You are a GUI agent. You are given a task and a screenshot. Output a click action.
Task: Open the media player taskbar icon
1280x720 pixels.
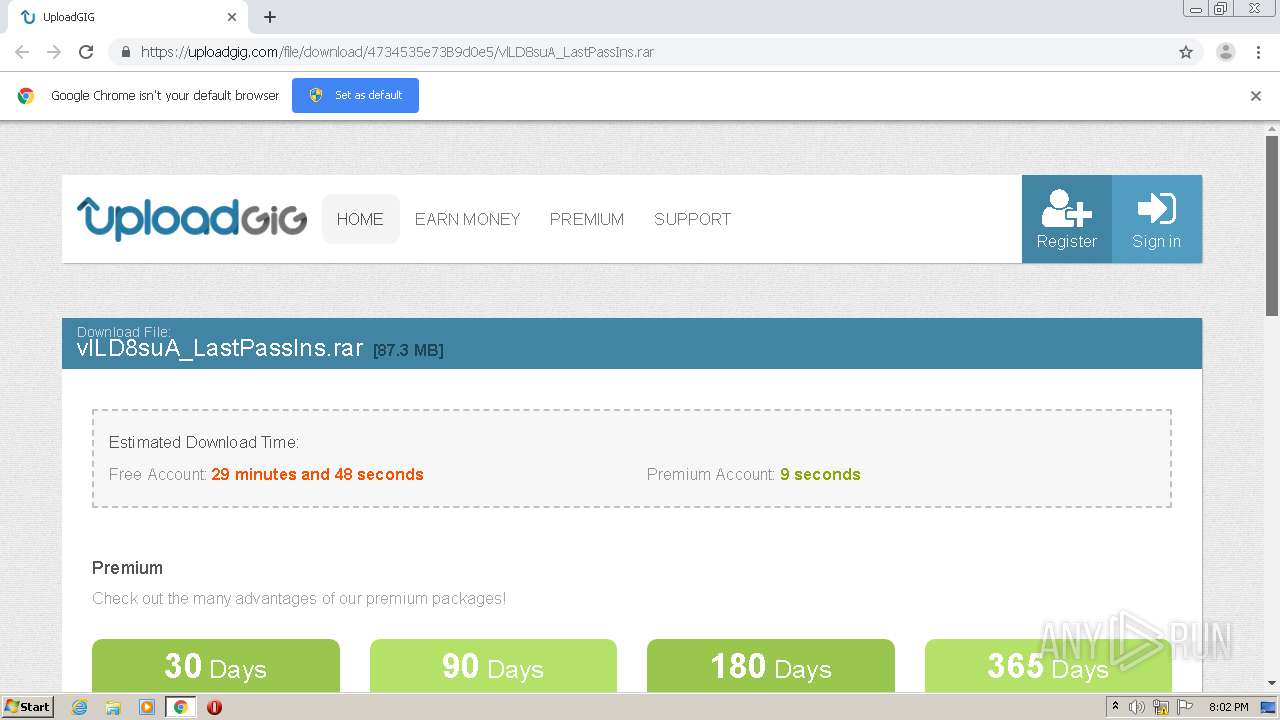tap(147, 707)
